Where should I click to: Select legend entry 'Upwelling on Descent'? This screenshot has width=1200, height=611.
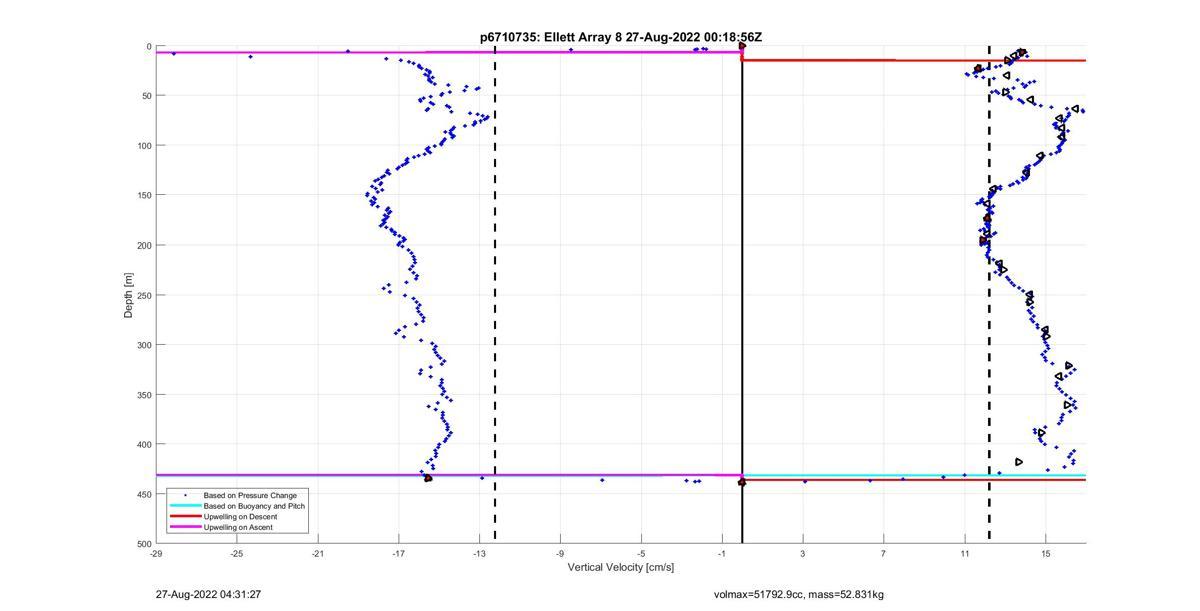(x=240, y=516)
